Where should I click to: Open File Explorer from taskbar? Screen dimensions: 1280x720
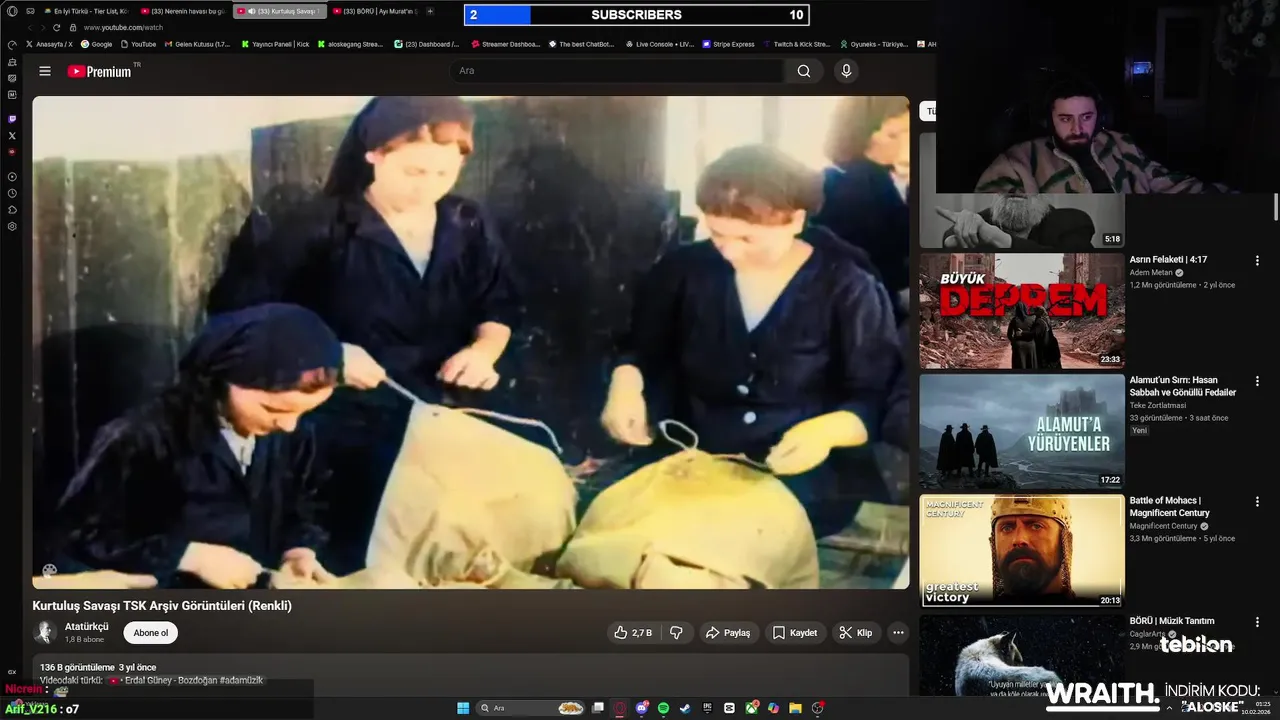[795, 708]
